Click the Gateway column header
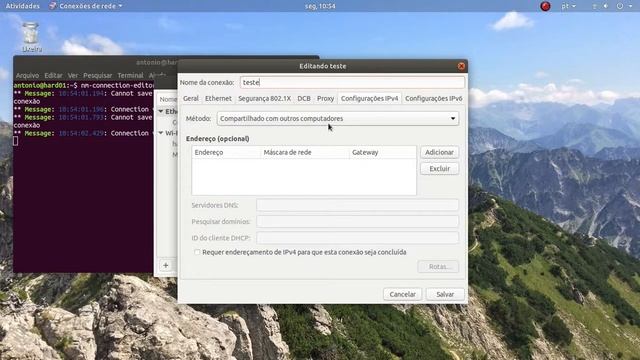Screen dimensions: 640x360 383,152
